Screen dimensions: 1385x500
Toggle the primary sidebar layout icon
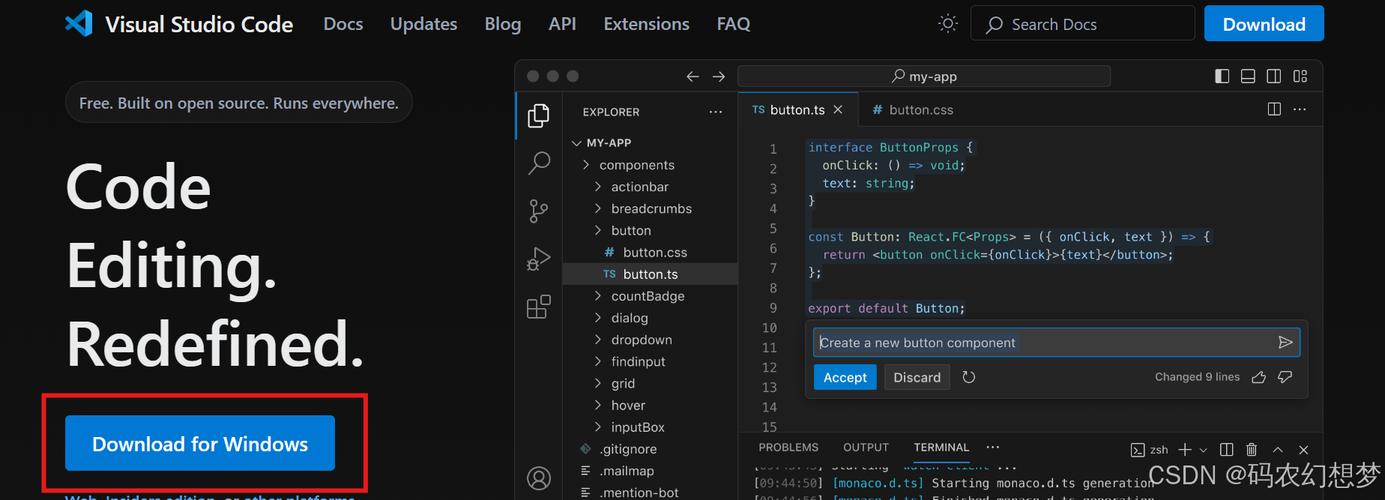coord(1222,76)
